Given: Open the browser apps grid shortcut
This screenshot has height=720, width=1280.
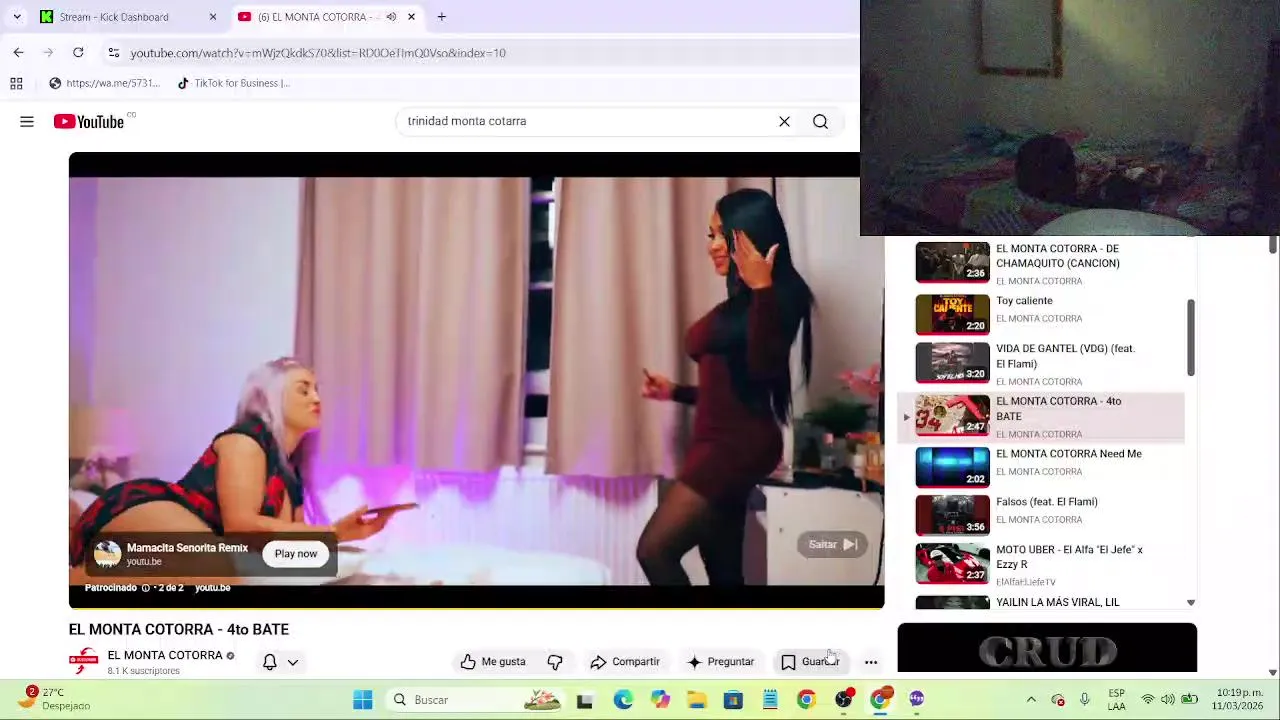Looking at the screenshot, I should click(x=16, y=83).
